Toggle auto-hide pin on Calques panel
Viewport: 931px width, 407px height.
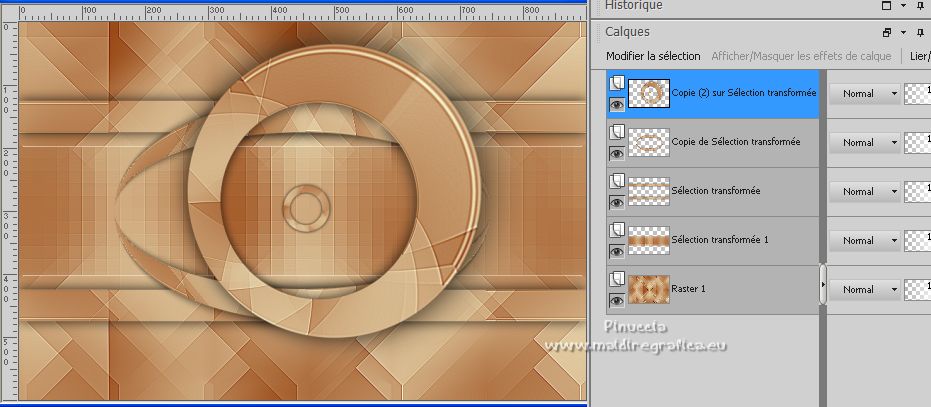921,32
